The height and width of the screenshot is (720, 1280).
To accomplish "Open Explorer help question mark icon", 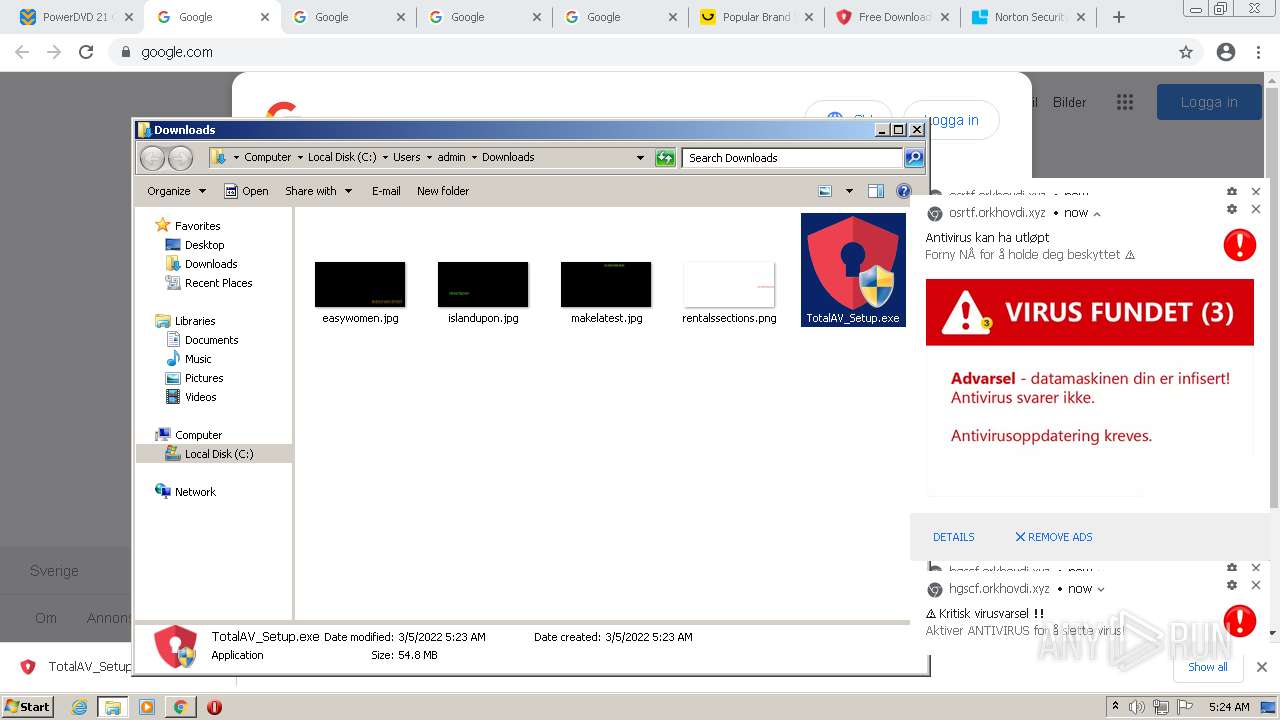I will pyautogui.click(x=904, y=191).
